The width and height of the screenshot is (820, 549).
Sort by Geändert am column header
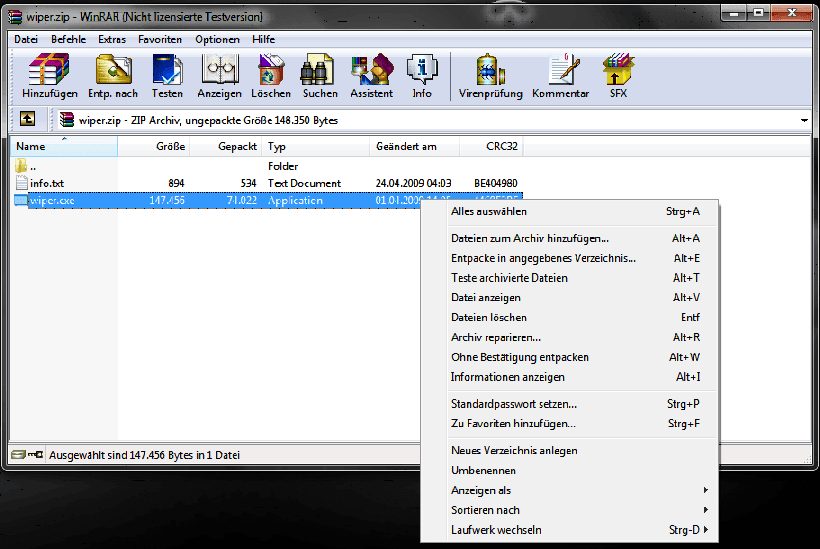tap(414, 146)
